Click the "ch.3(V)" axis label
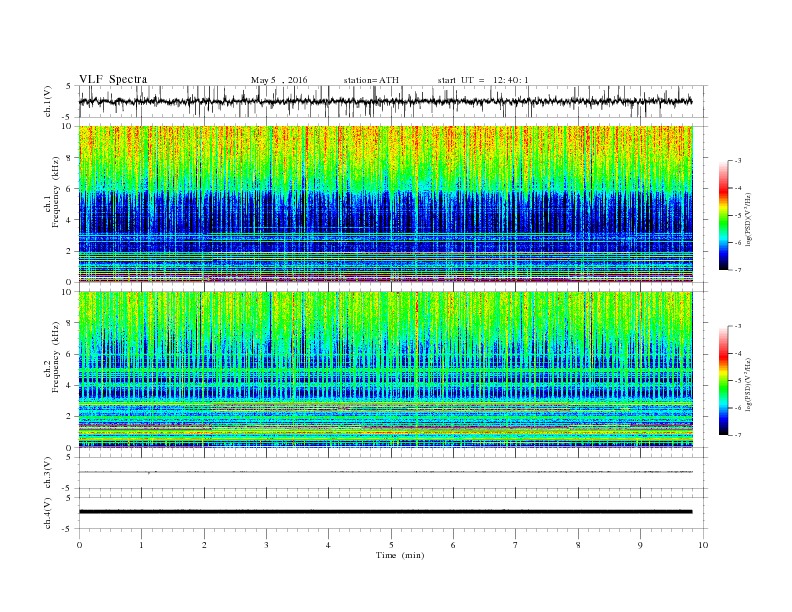792x612 pixels. pos(48,473)
